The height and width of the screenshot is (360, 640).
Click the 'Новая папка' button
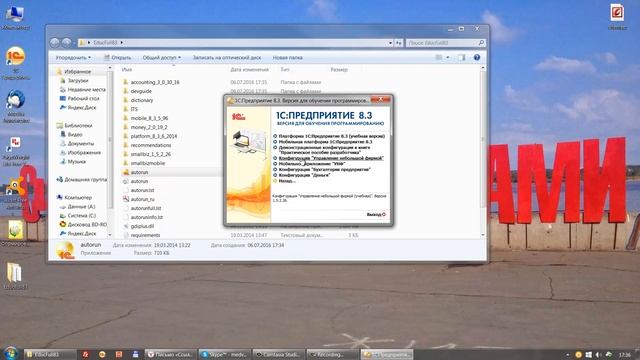287,58
